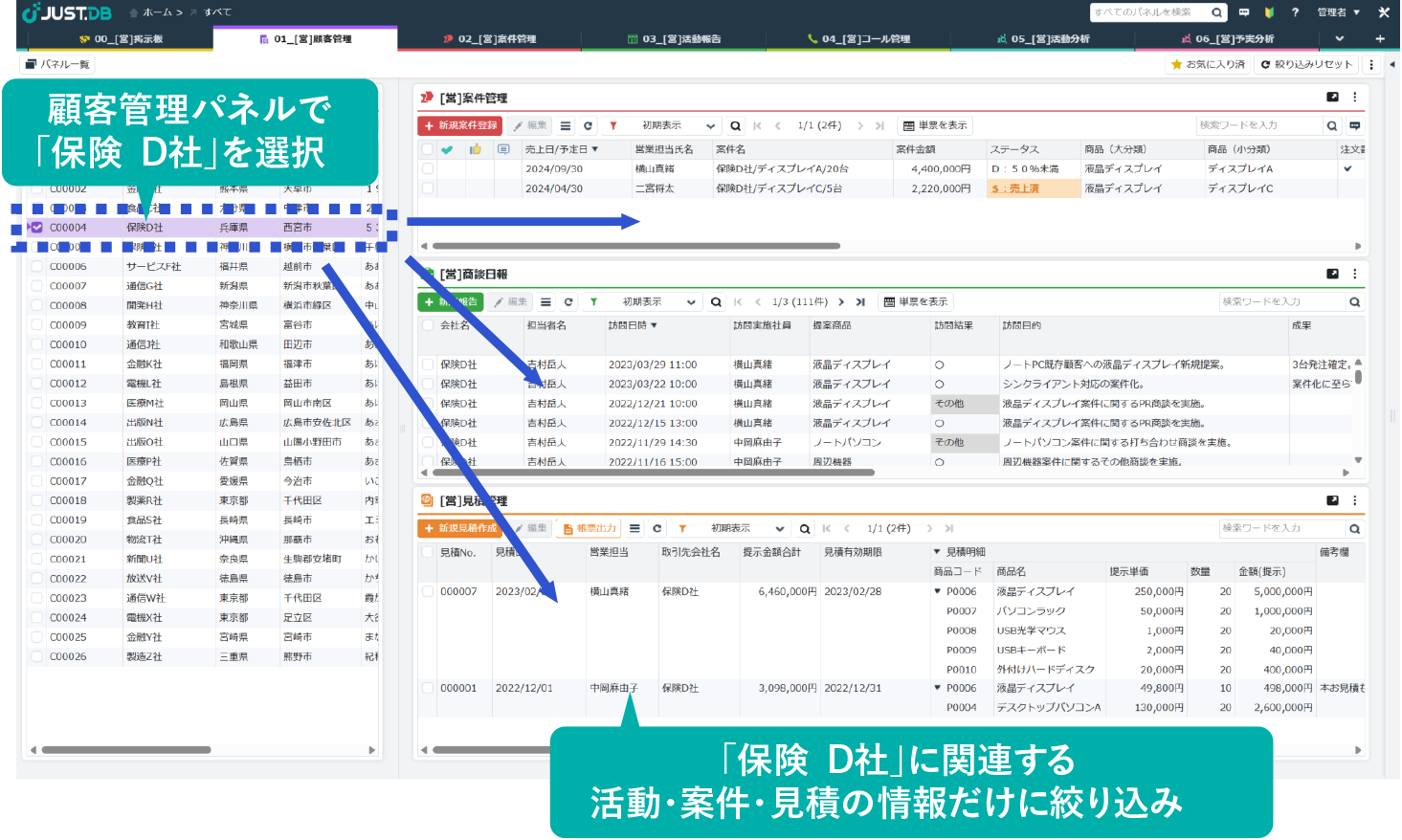The image size is (1402, 840).
Task: Check the 2023/03/22 10:00 visit row
Action: click(428, 384)
